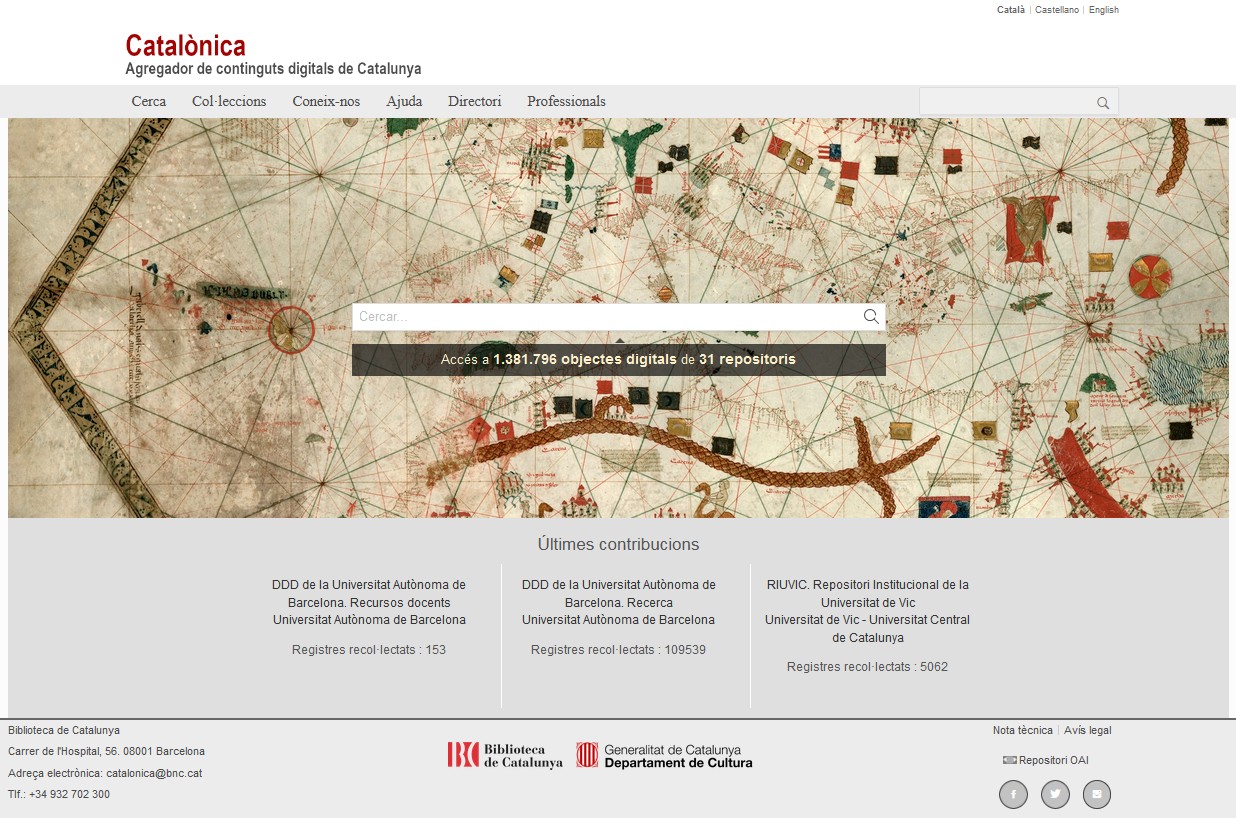
Task: Click 'Universitat de Vic - Universitat Central de Catalunya'
Action: coord(868,629)
